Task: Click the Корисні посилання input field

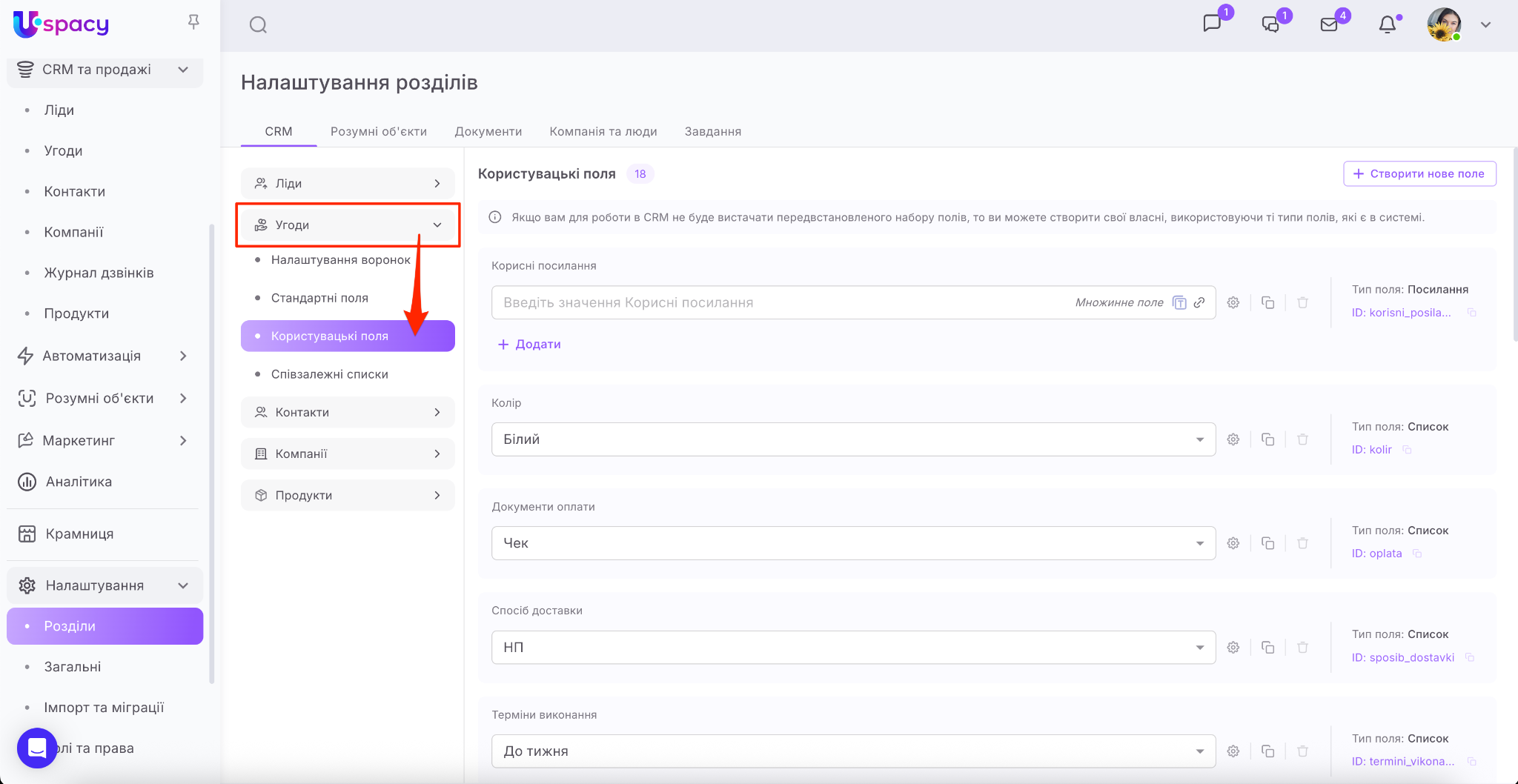Action: (778, 302)
